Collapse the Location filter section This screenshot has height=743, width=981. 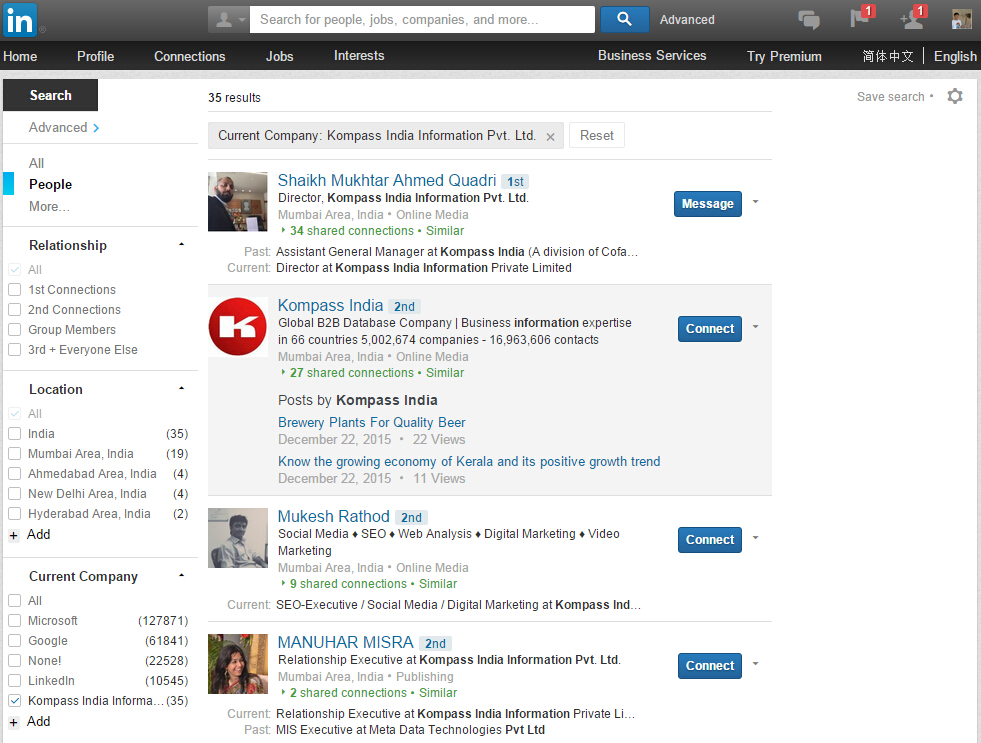181,387
